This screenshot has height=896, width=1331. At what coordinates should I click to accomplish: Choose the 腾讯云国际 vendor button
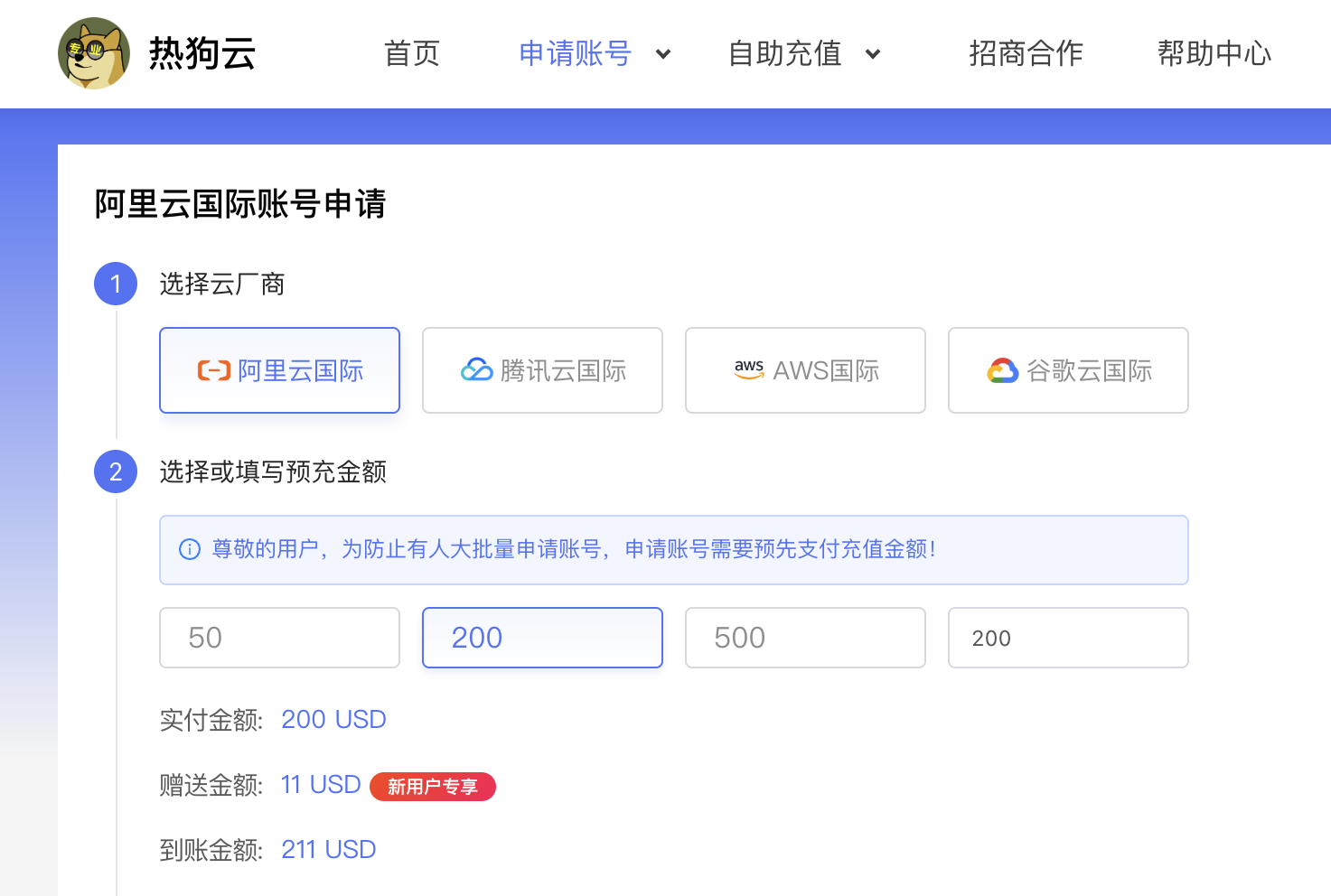(542, 370)
